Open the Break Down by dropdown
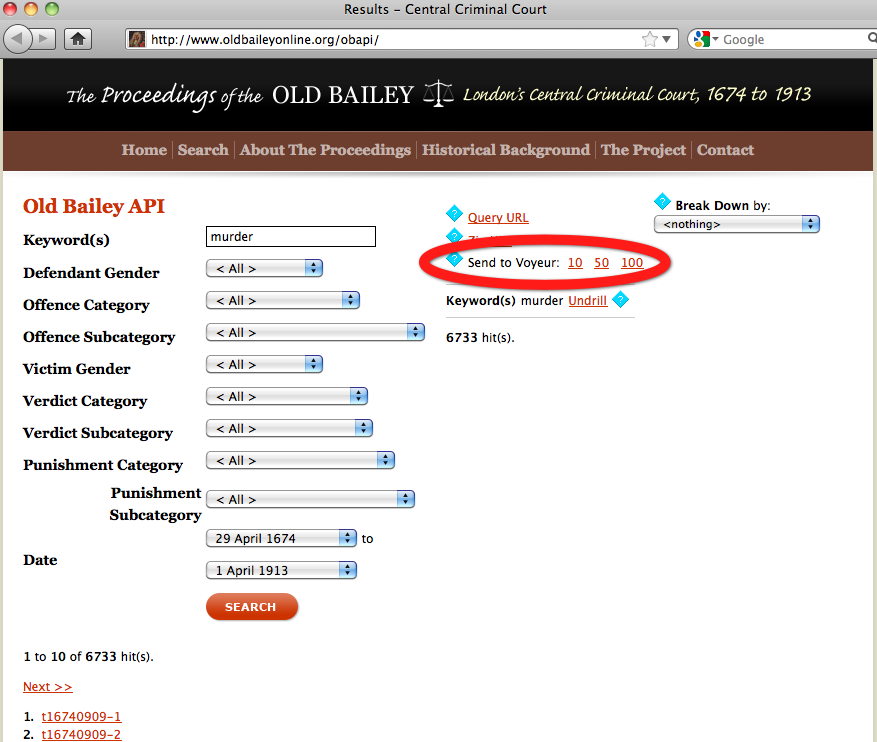The width and height of the screenshot is (877, 742). (x=737, y=224)
